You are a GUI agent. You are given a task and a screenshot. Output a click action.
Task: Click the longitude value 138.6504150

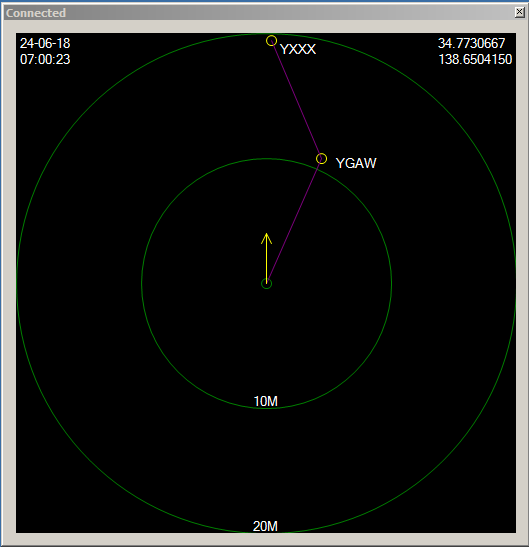pos(475,59)
